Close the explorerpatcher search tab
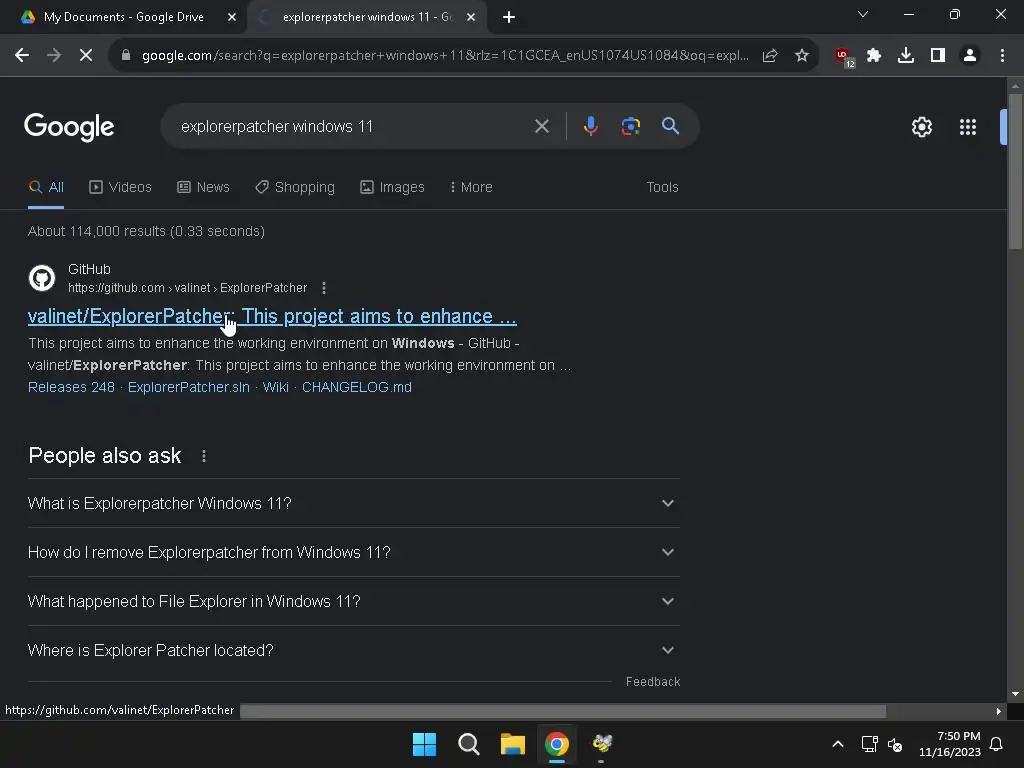This screenshot has height=768, width=1024. pos(471,17)
